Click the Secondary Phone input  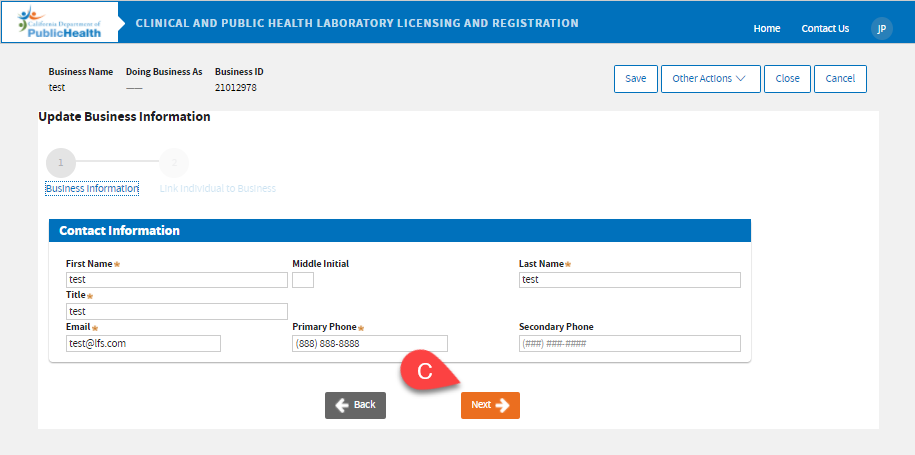click(x=629, y=344)
